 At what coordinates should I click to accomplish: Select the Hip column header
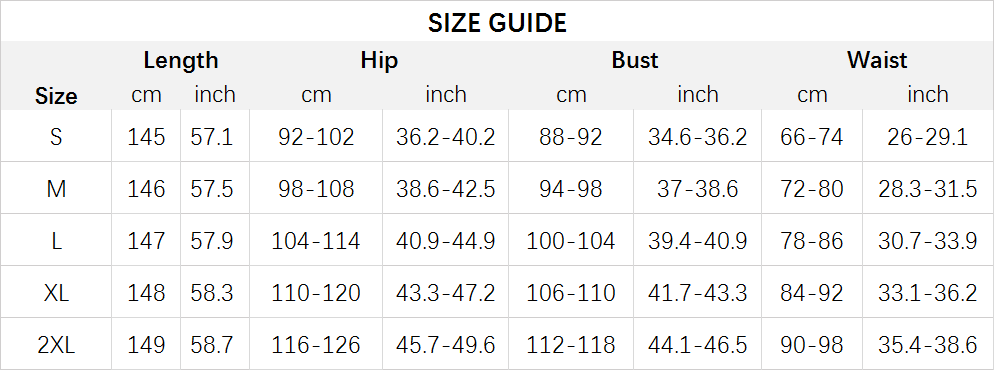(x=379, y=60)
